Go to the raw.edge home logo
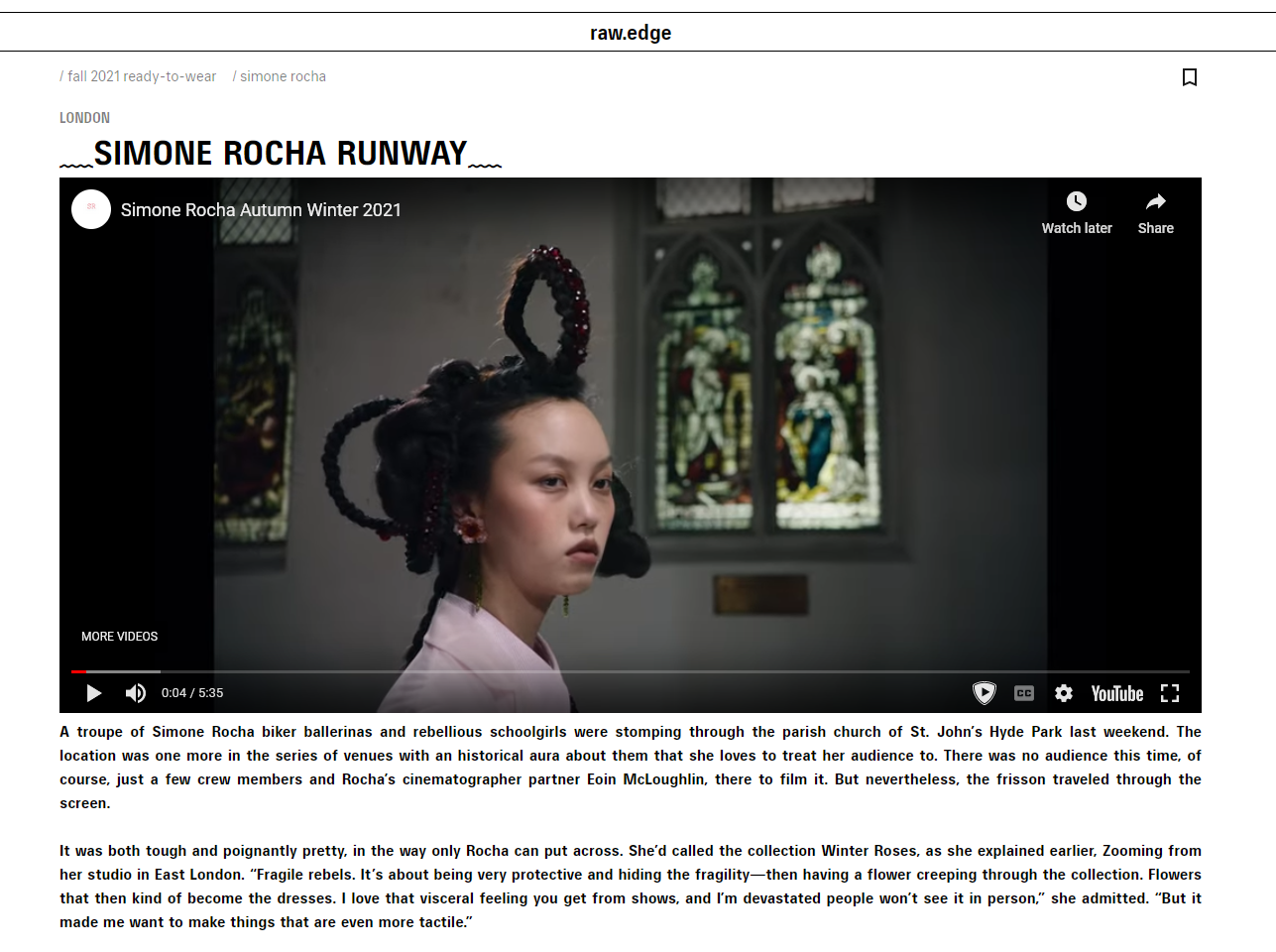 click(x=631, y=33)
